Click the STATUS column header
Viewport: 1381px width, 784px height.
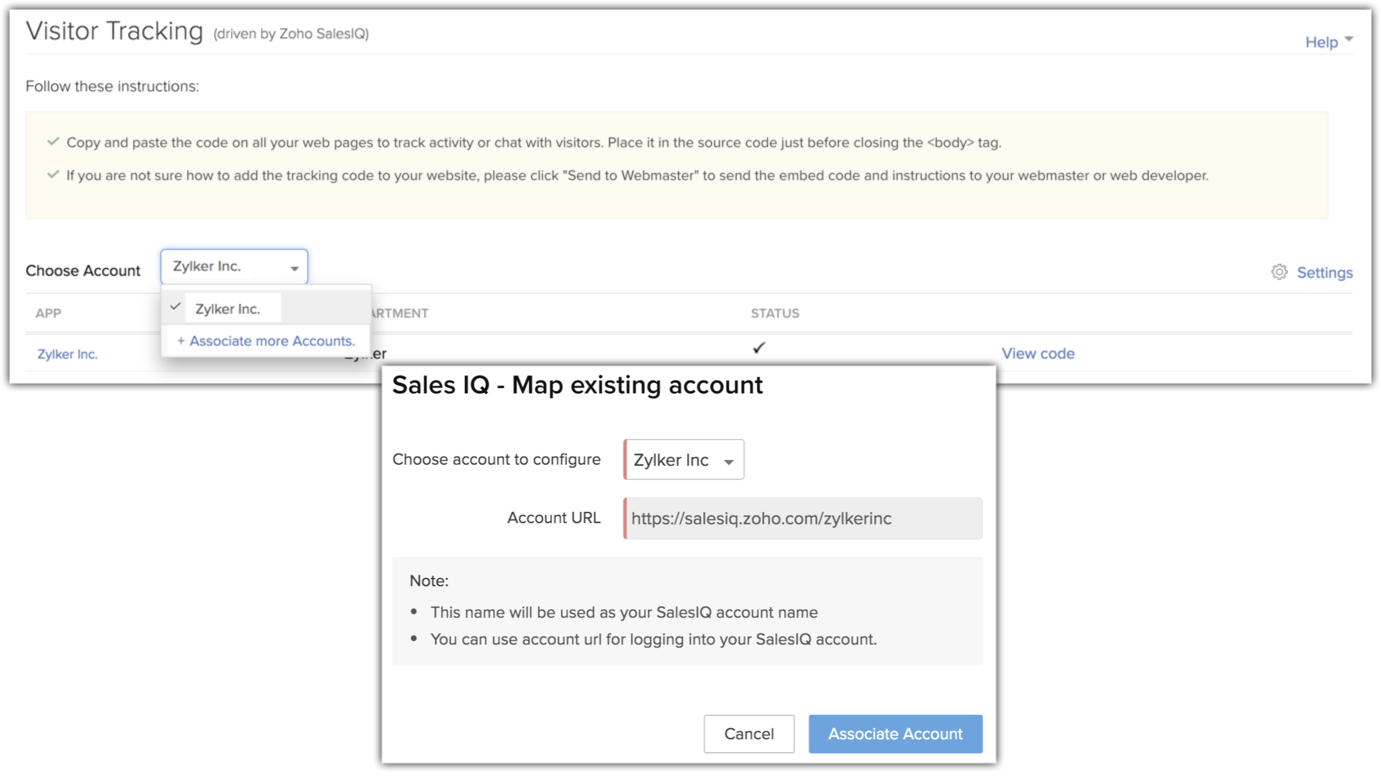coord(775,313)
